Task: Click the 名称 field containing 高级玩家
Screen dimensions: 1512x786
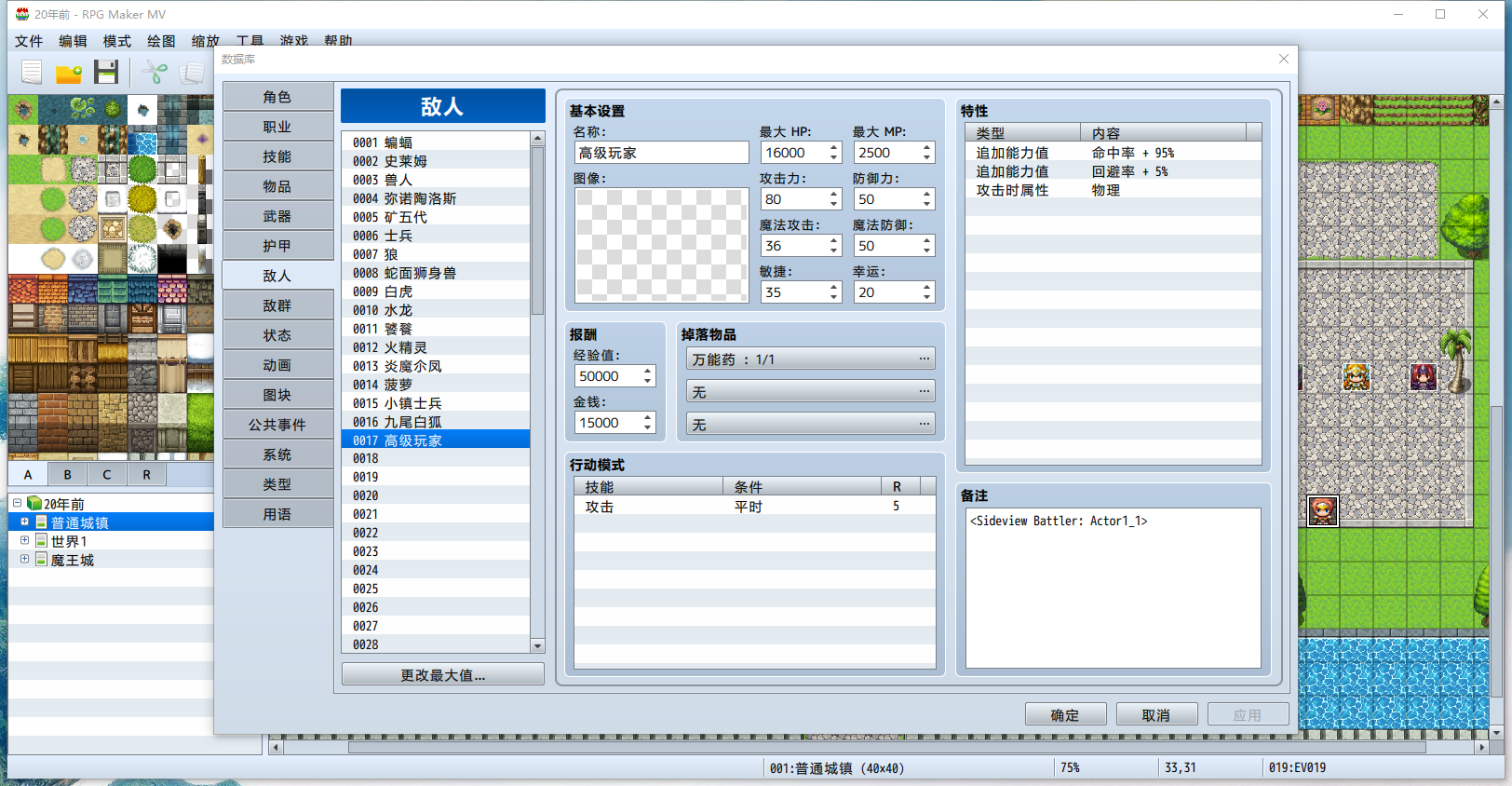Action: coord(661,153)
